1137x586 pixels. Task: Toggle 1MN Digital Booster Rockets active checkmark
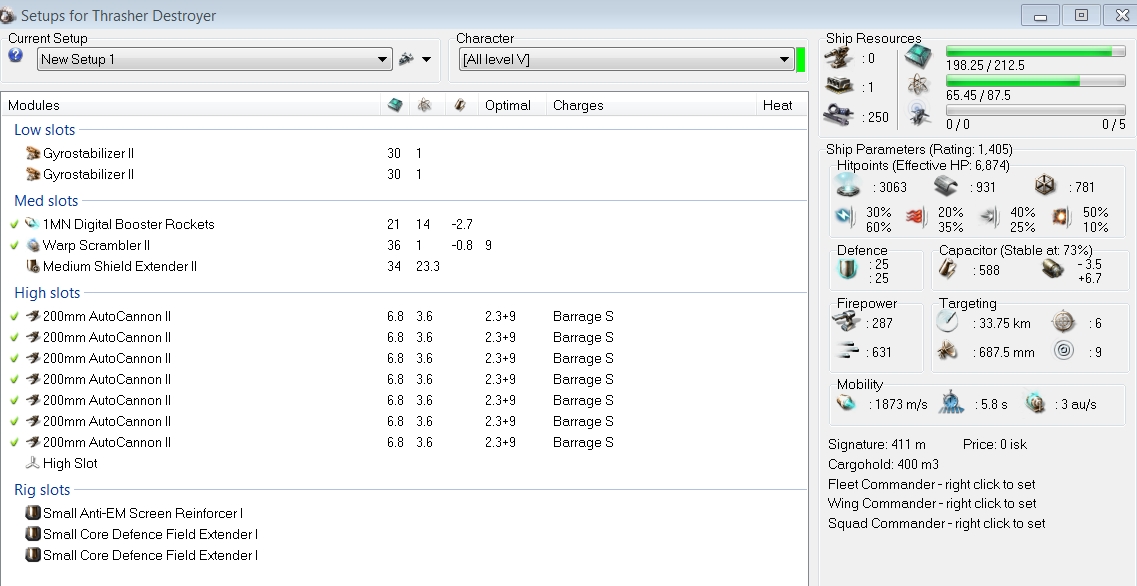click(14, 224)
